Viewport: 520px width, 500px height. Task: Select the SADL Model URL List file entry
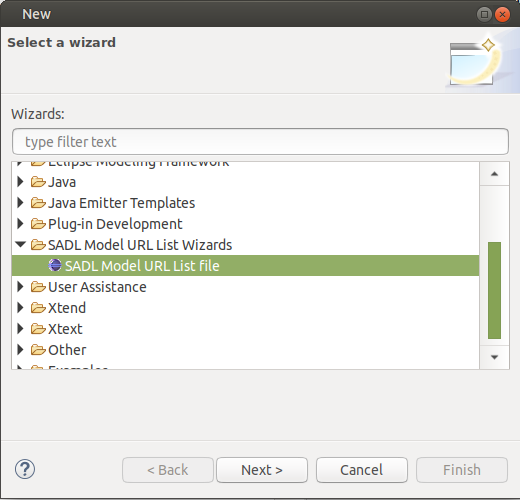tap(245, 266)
